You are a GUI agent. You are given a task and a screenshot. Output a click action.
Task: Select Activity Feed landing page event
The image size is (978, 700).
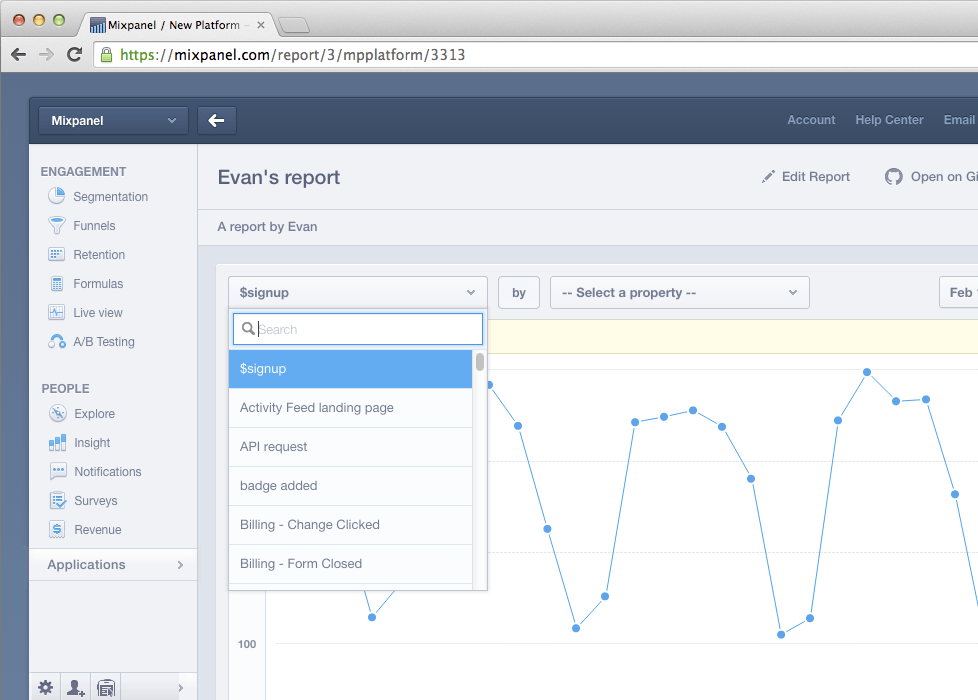351,408
